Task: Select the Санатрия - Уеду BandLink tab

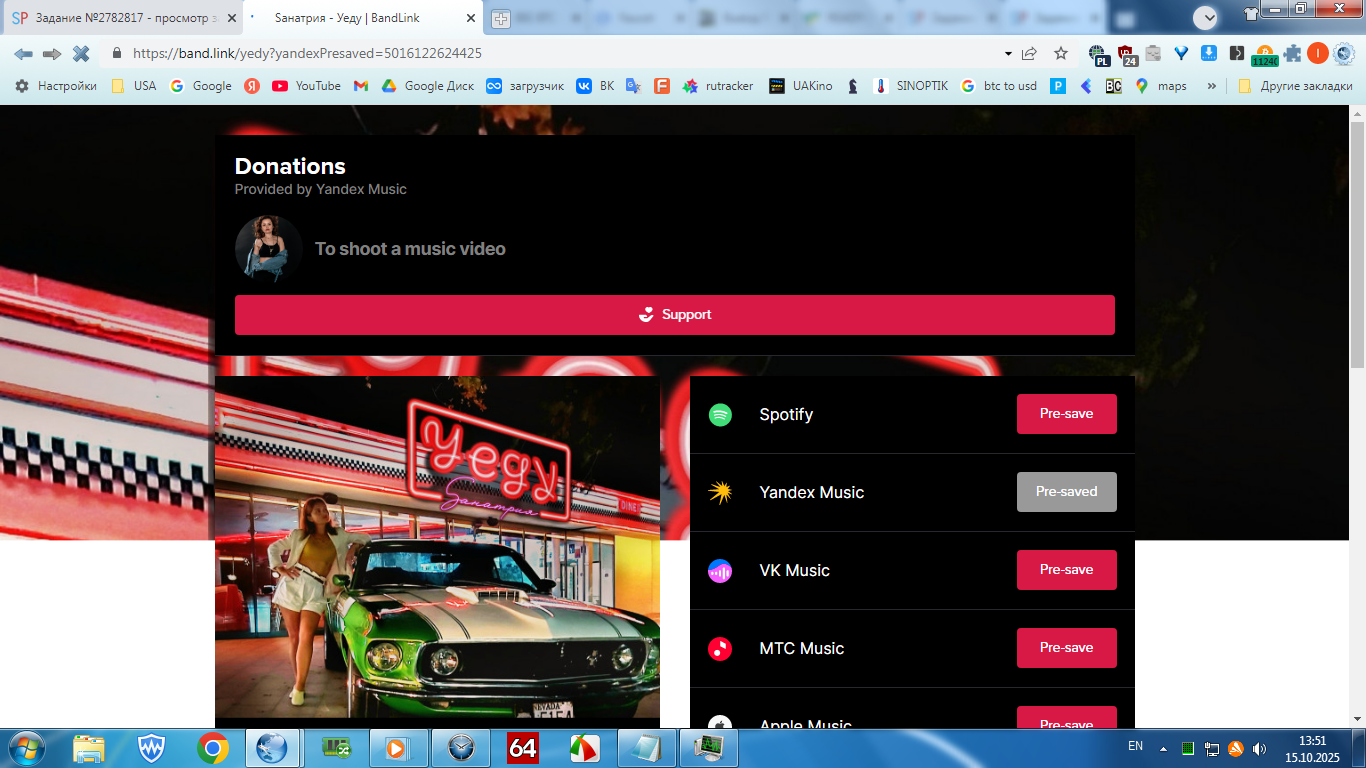Action: pos(364,18)
